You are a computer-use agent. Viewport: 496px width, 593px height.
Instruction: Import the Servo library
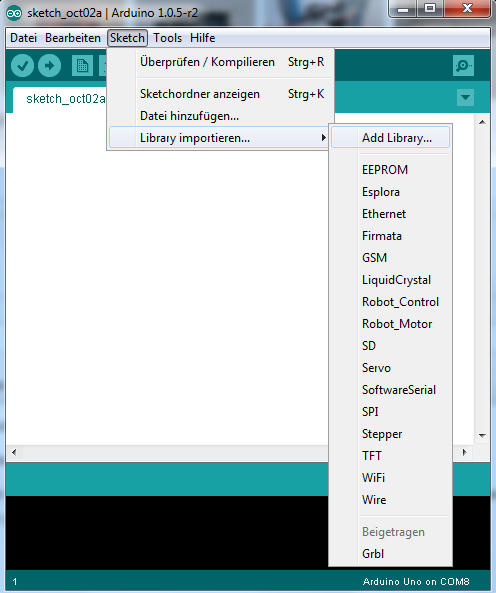pos(391,368)
